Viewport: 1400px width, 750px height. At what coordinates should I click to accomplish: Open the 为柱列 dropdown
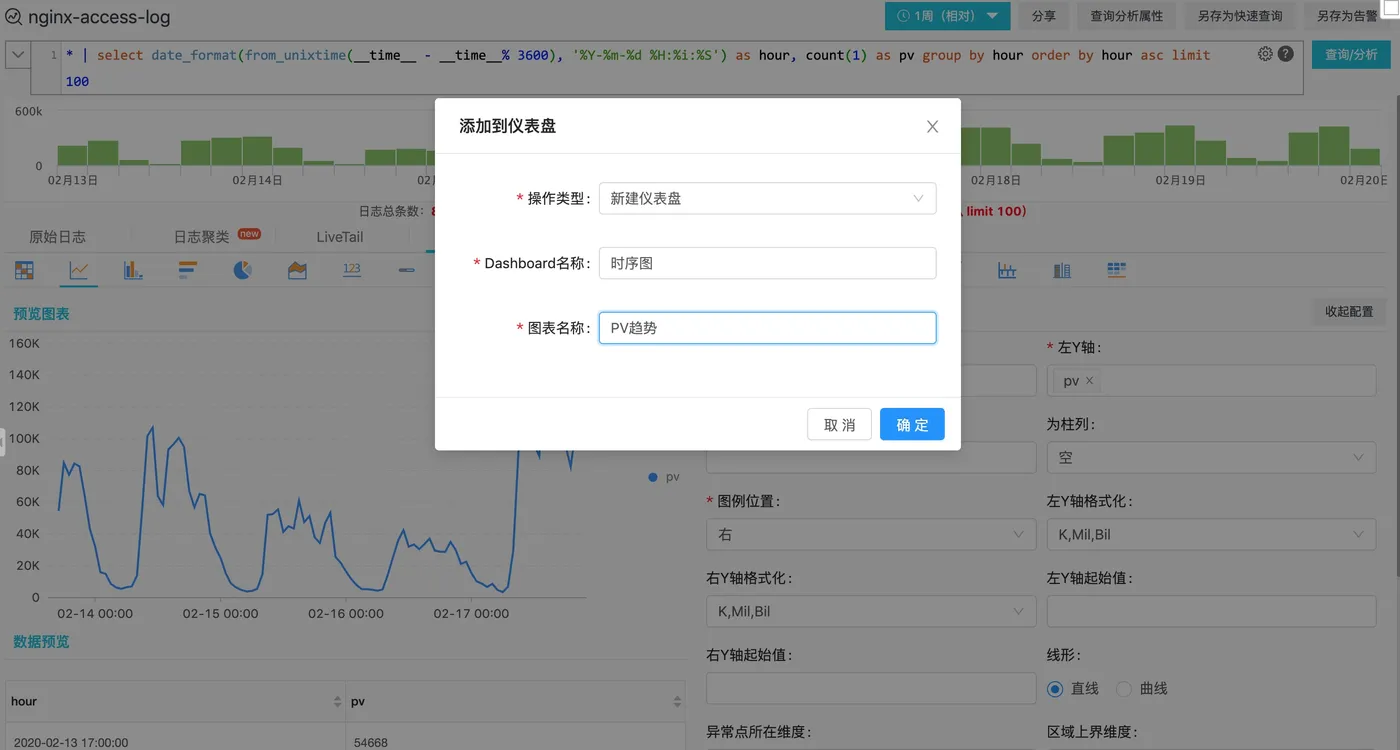pos(1211,457)
